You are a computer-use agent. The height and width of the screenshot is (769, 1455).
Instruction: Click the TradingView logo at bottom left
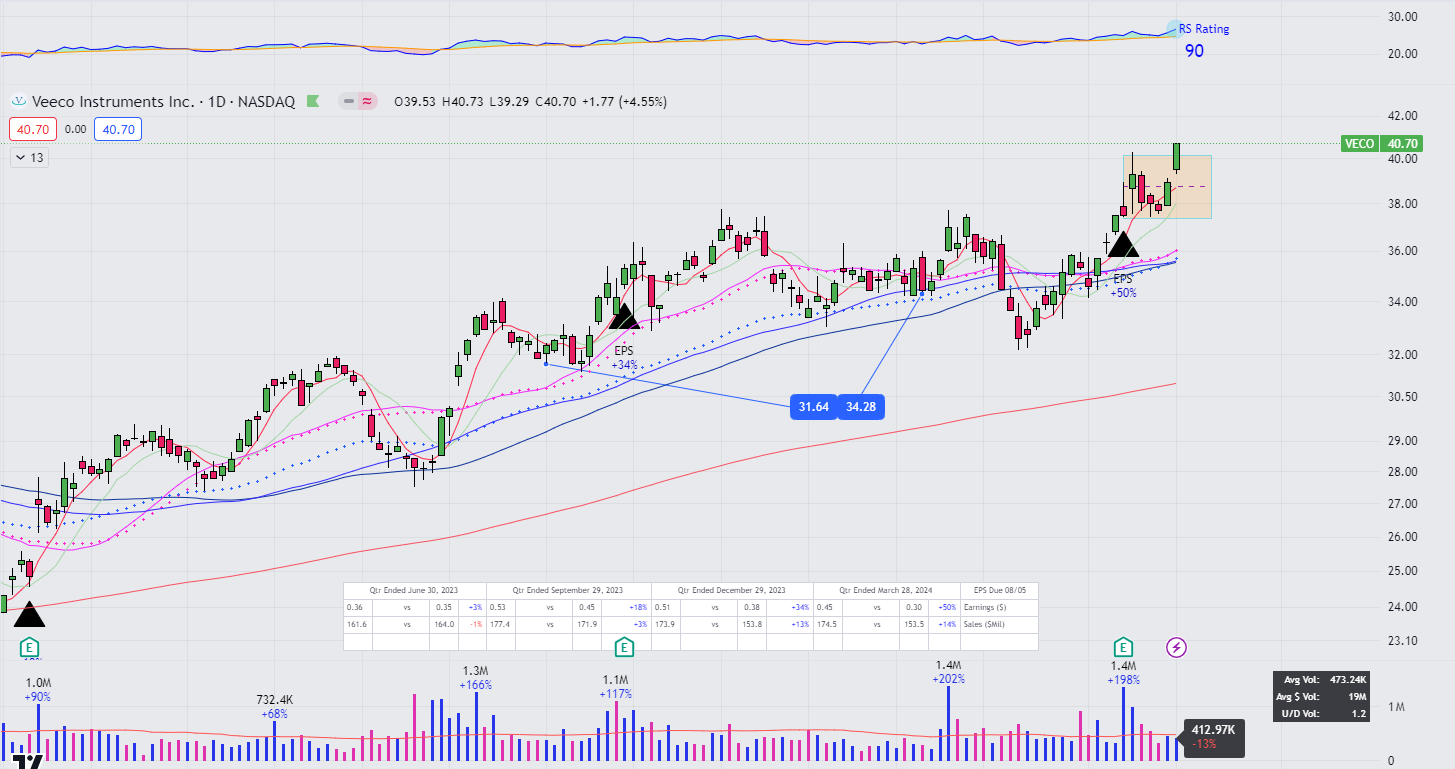click(30, 762)
